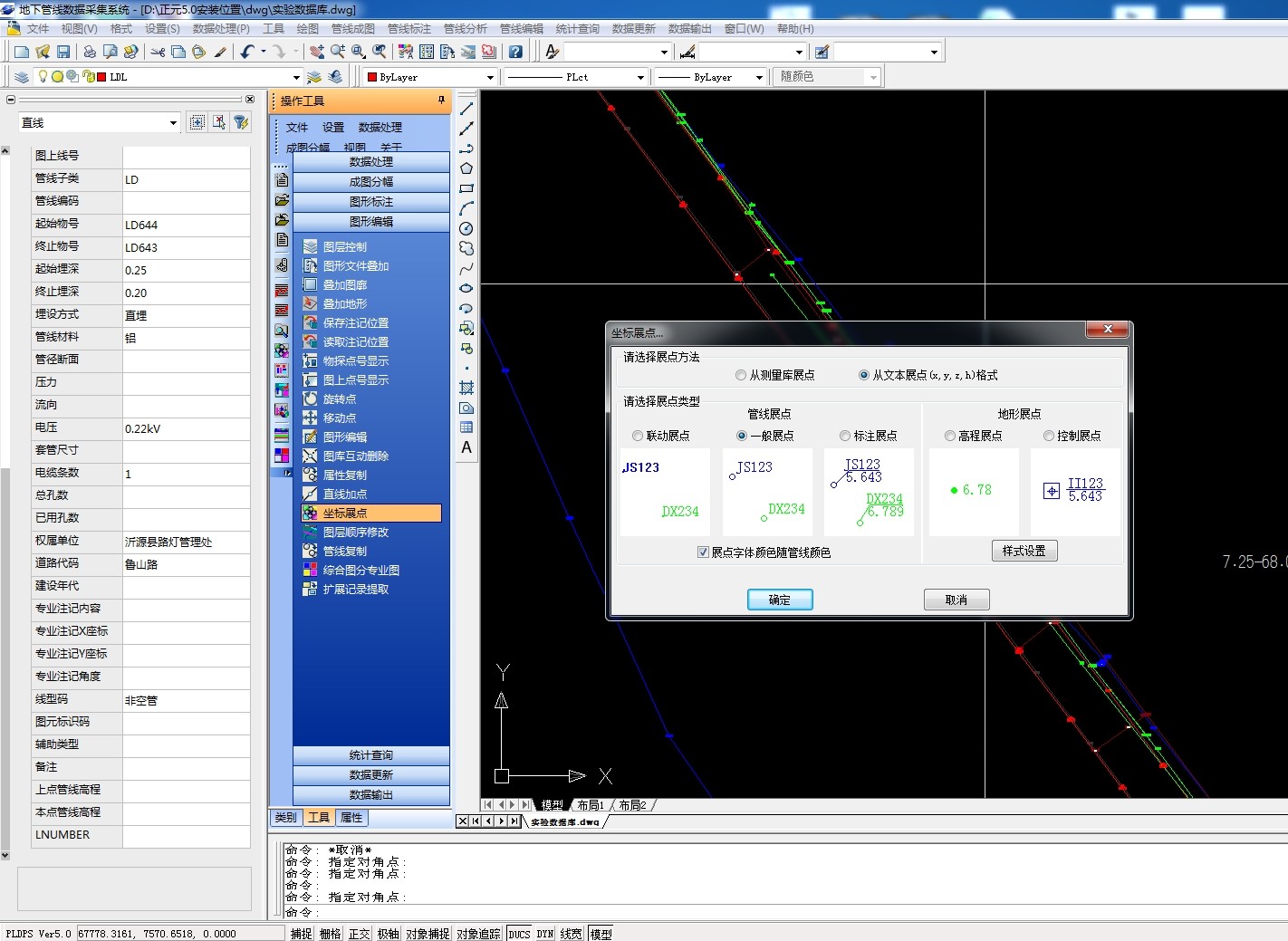The height and width of the screenshot is (941, 1288).
Task: Open the PLct linetype dropdown
Action: (639, 78)
